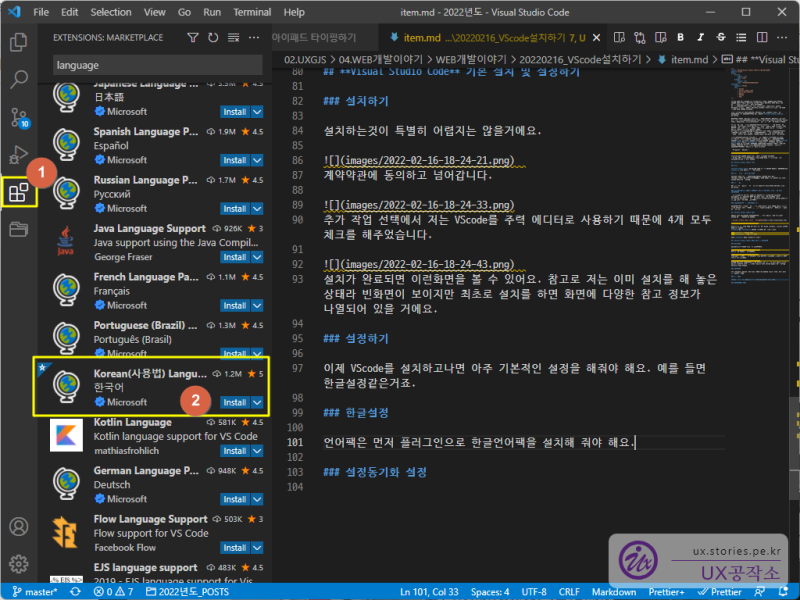The width and height of the screenshot is (800, 600).
Task: Open Source Control view with 10 badge
Action: click(19, 117)
